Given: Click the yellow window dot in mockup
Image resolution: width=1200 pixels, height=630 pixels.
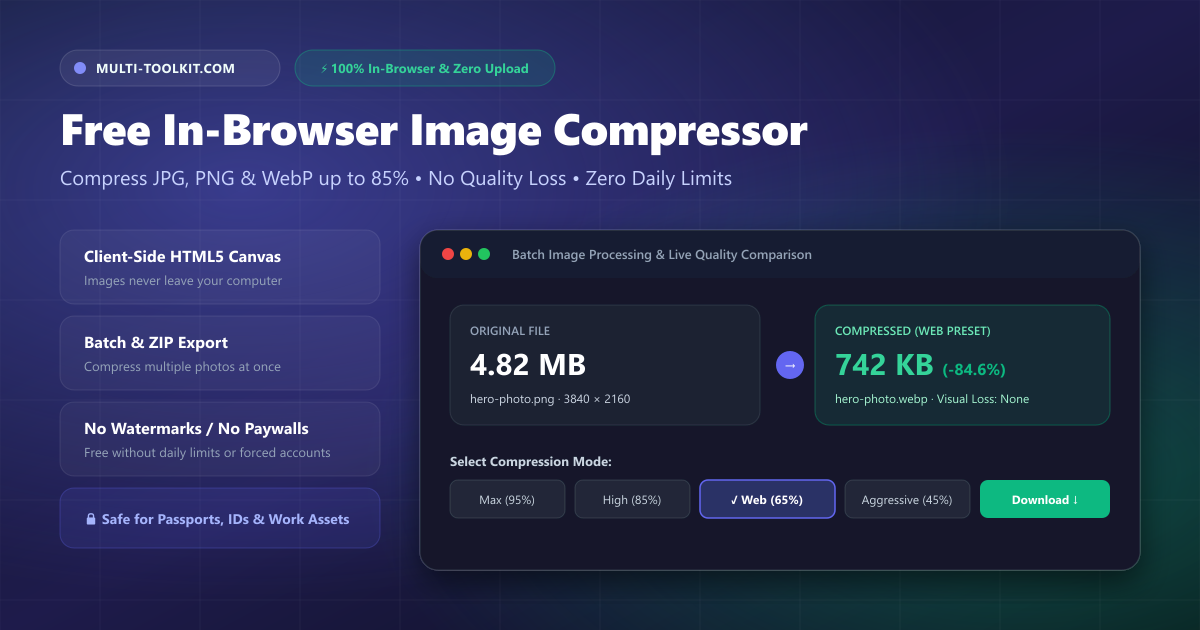Looking at the screenshot, I should coord(466,254).
